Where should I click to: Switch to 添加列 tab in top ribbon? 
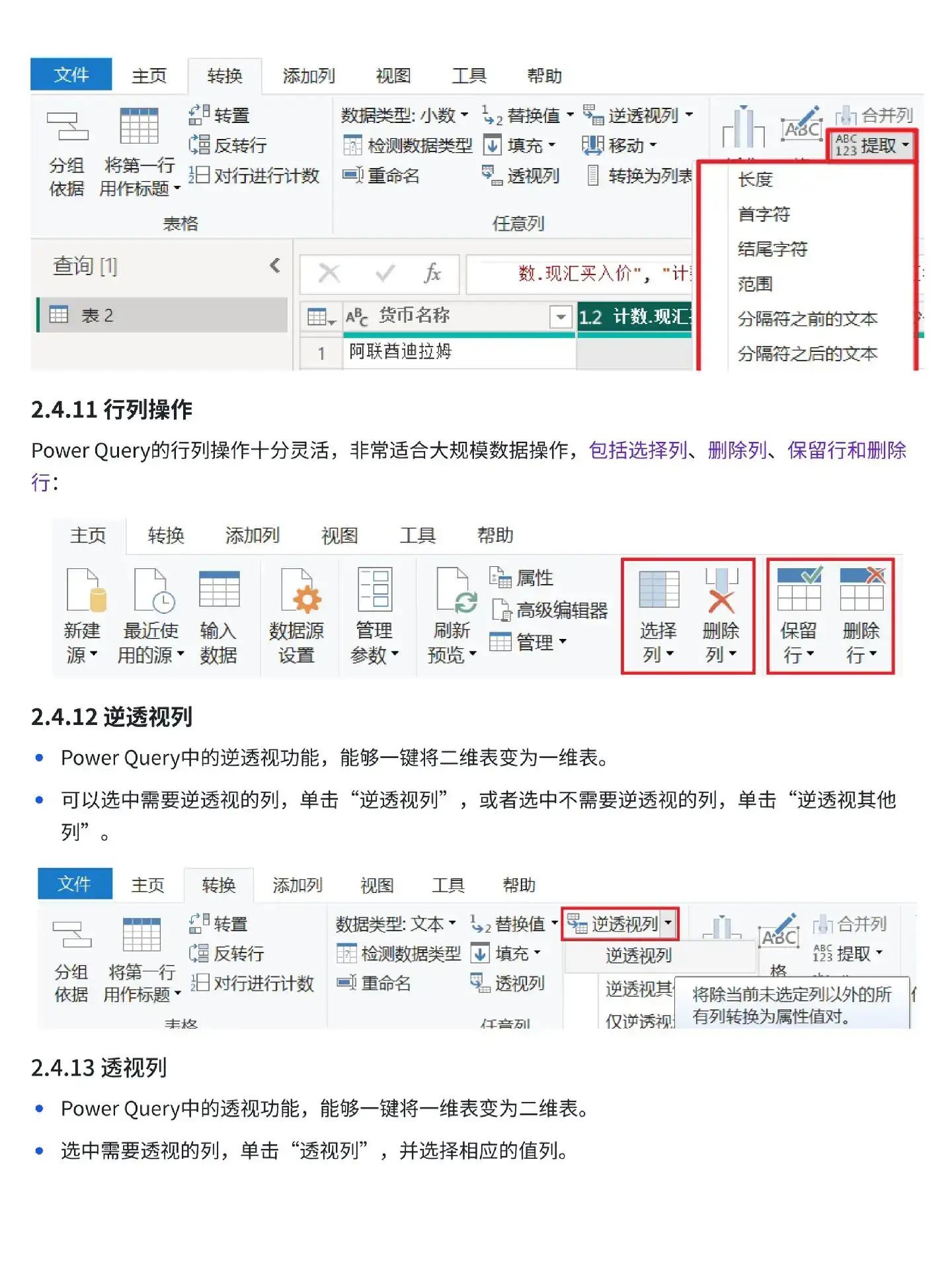pos(308,75)
